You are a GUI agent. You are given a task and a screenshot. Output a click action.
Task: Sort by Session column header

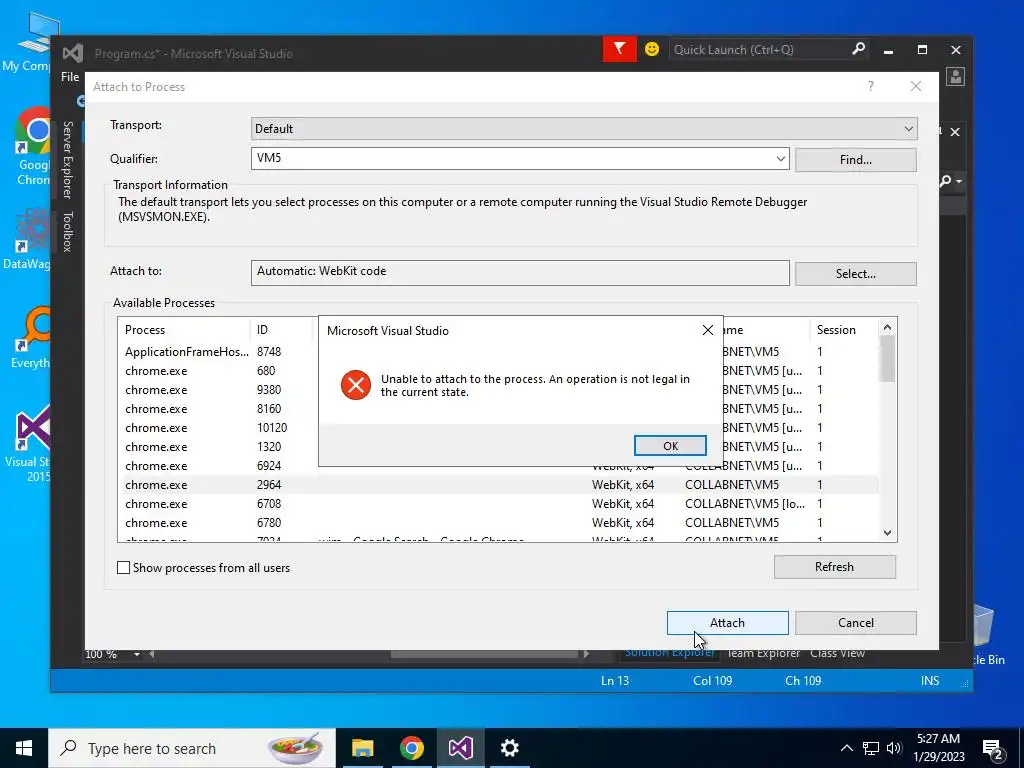pyautogui.click(x=844, y=330)
